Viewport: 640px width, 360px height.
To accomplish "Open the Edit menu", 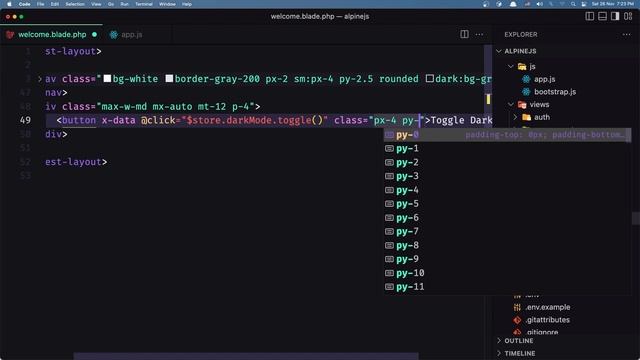I will pos(55,4).
